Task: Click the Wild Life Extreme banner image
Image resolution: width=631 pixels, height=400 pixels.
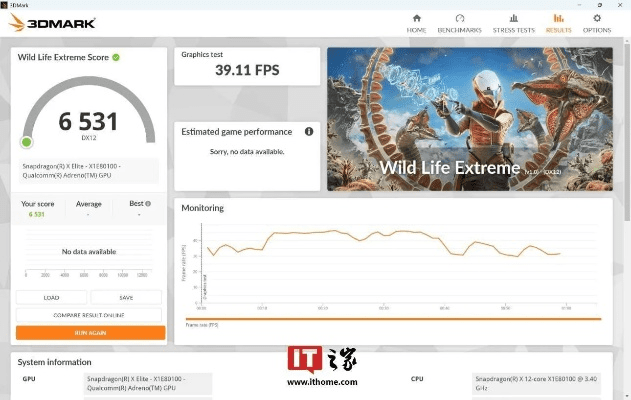Action: pos(469,118)
